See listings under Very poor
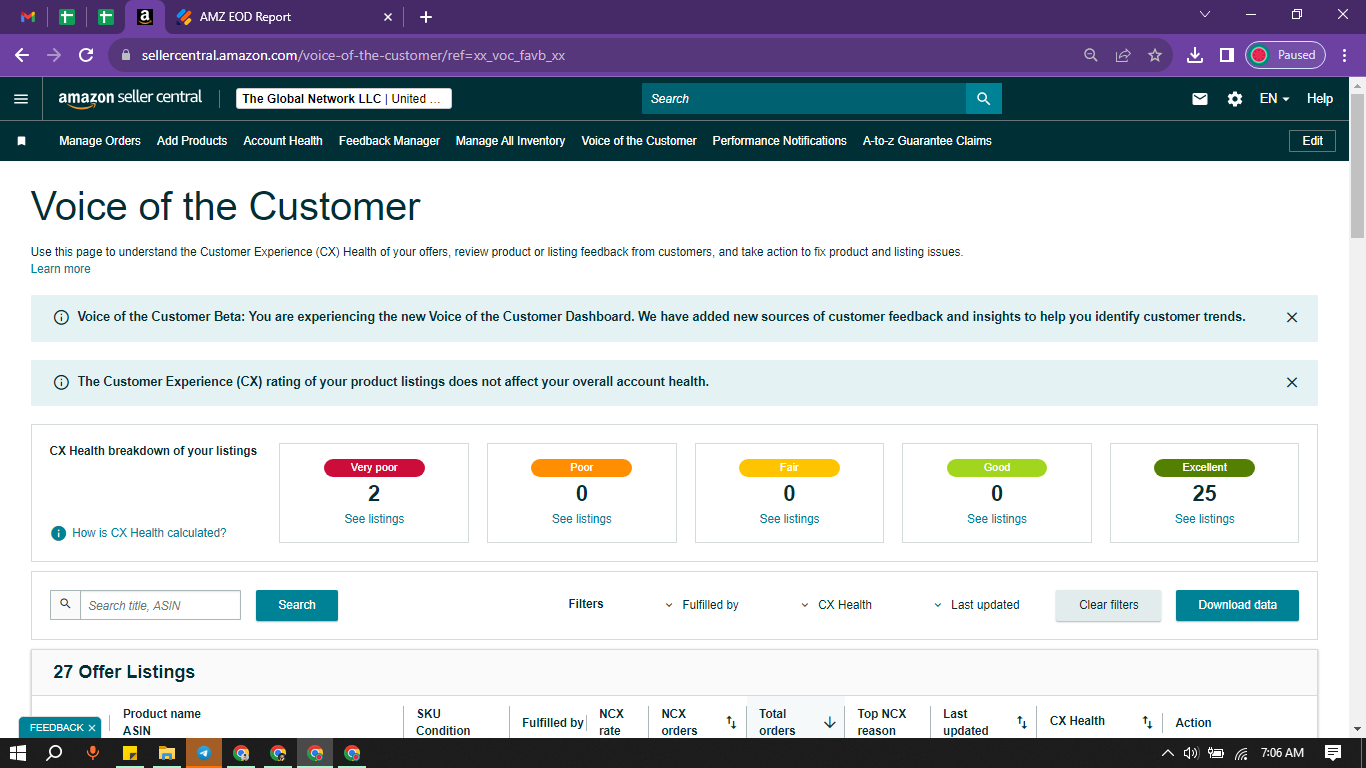Viewport: 1366px width, 768px height. tap(374, 519)
